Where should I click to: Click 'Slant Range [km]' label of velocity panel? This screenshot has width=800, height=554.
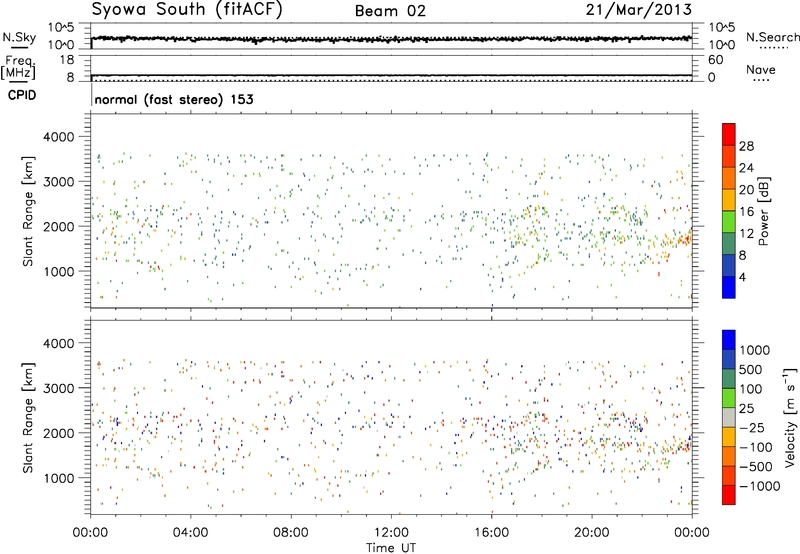[x=28, y=418]
